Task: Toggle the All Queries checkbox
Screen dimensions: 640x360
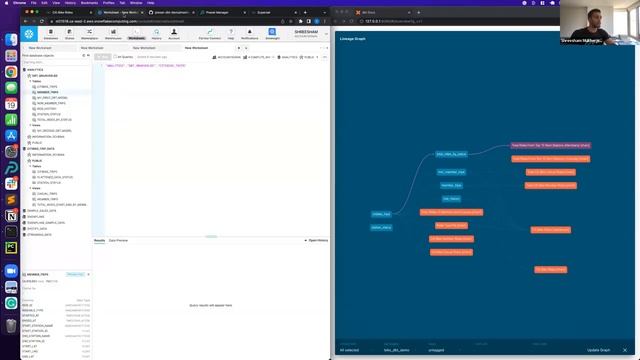Action: pyautogui.click(x=115, y=57)
